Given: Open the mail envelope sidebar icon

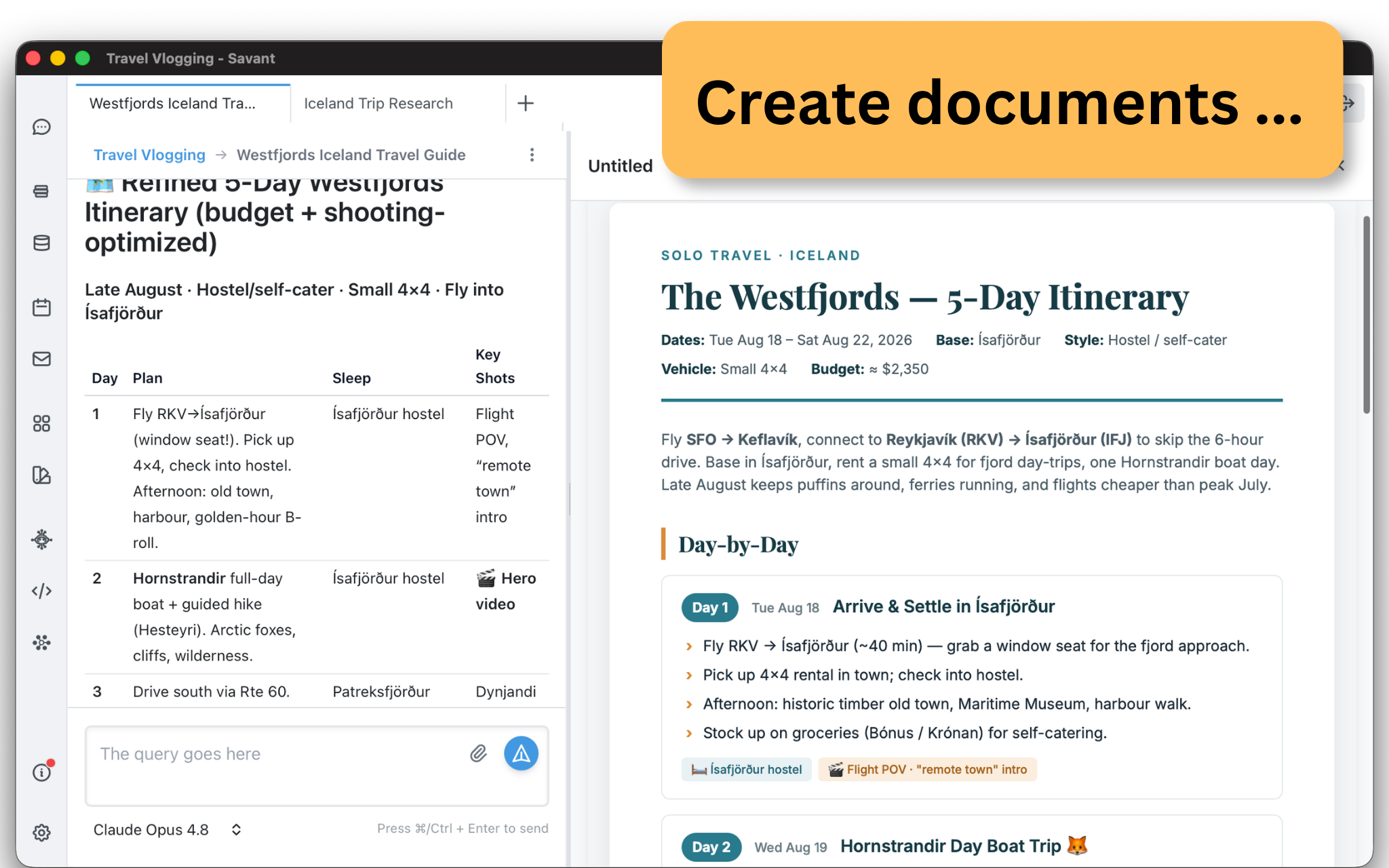Looking at the screenshot, I should coord(41,359).
